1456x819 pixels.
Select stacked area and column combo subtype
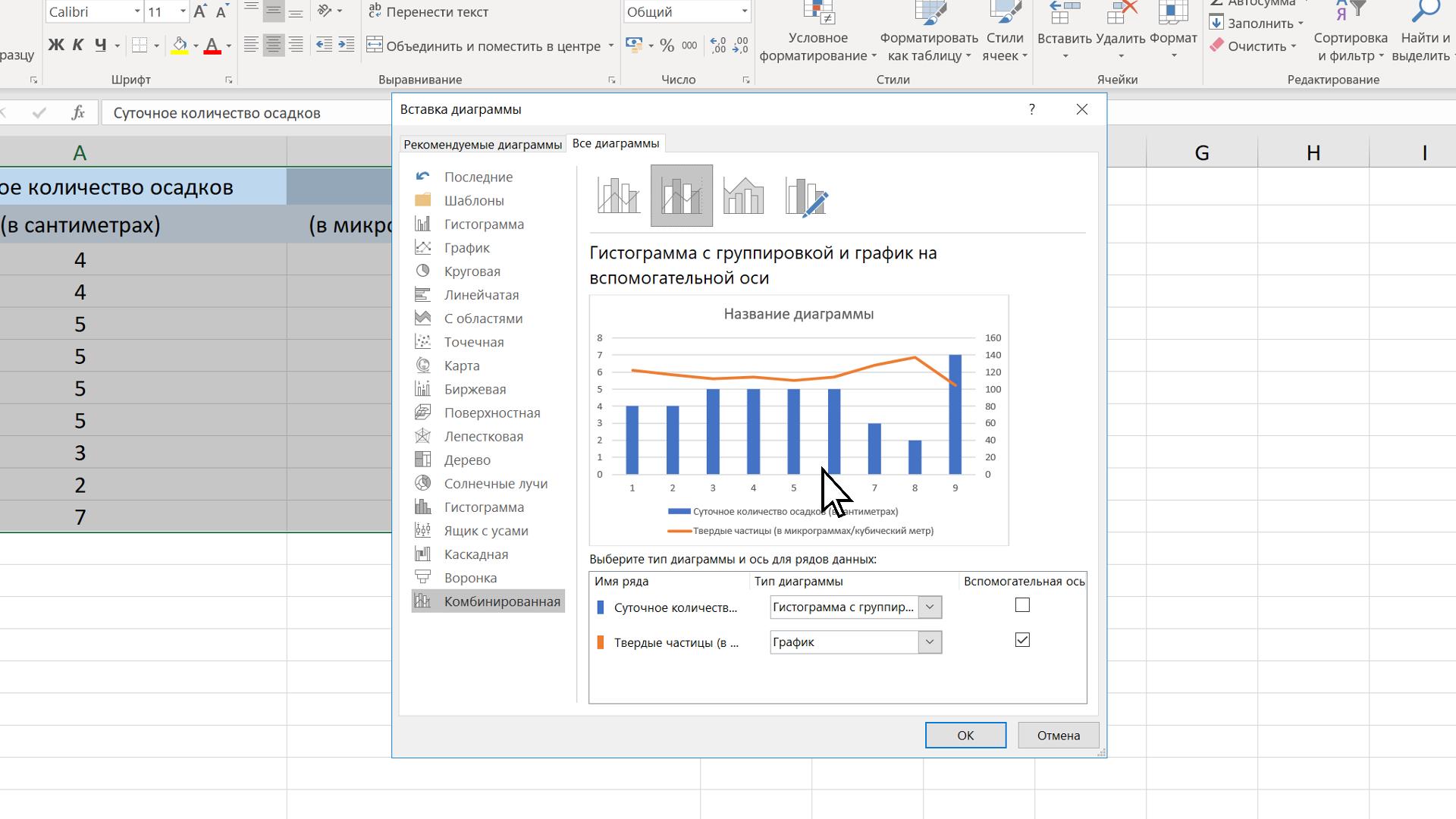click(744, 196)
